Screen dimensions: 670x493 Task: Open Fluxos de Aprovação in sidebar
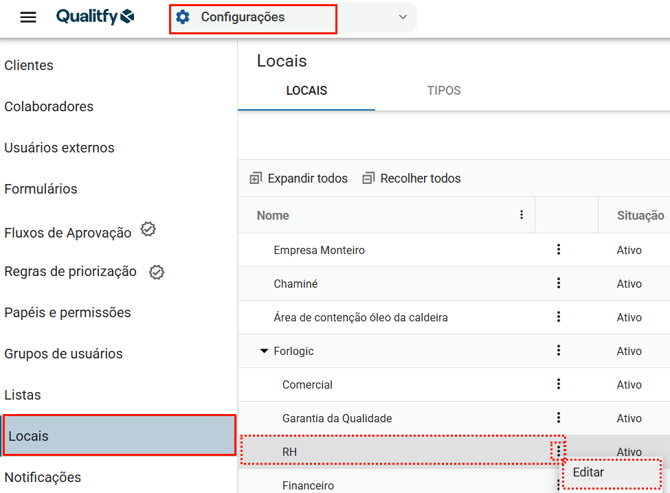tap(68, 232)
